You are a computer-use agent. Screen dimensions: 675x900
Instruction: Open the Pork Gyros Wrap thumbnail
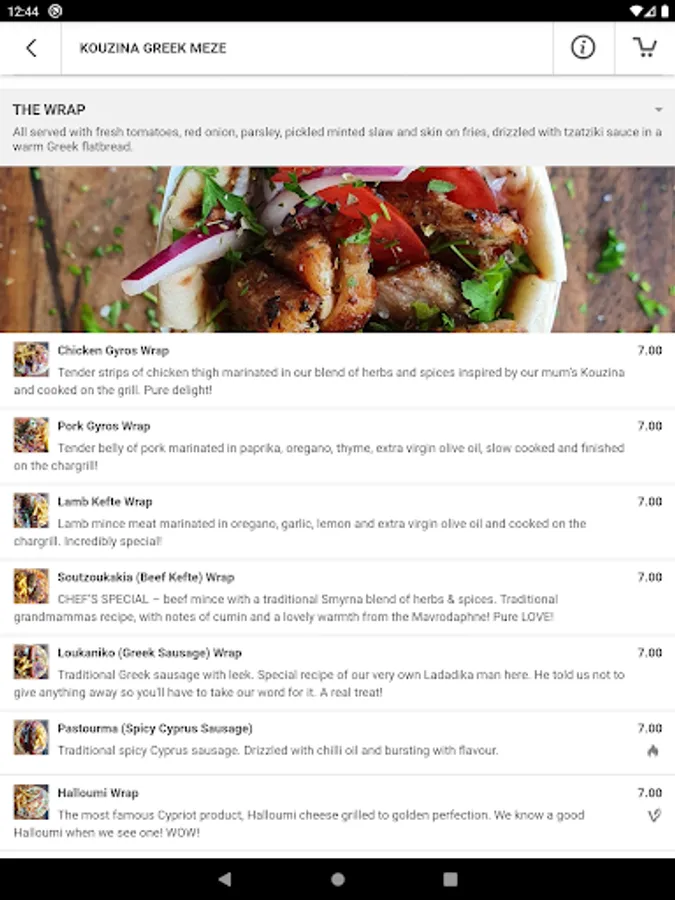[x=31, y=435]
